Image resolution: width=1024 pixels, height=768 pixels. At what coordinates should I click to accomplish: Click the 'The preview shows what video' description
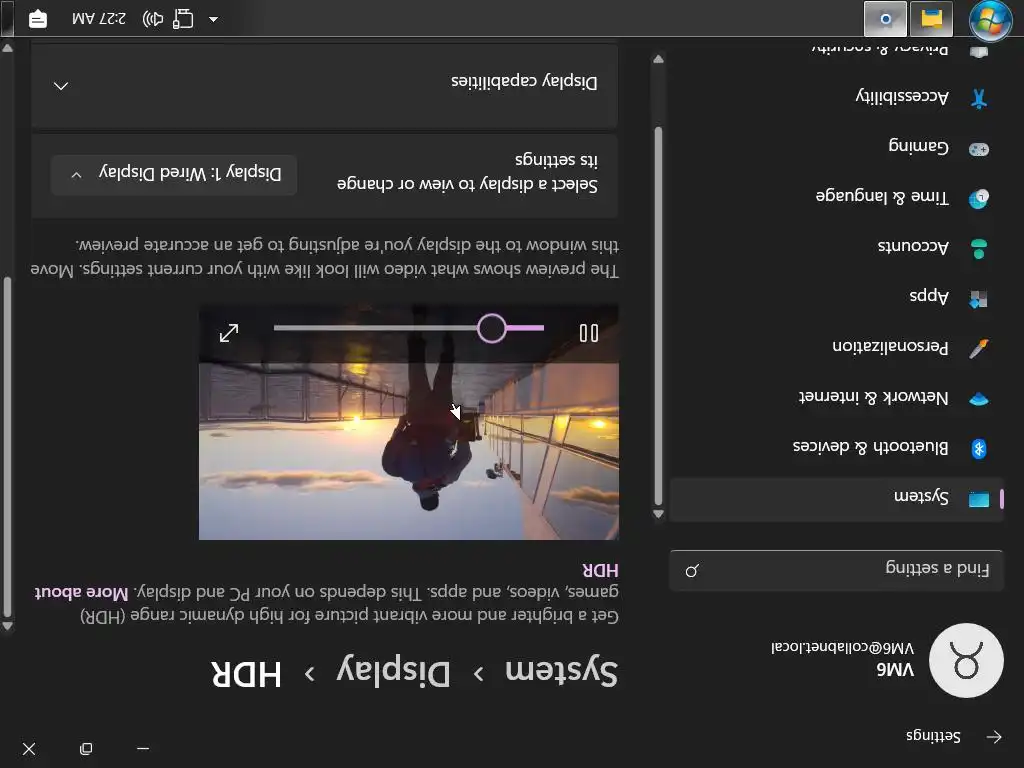click(325, 258)
